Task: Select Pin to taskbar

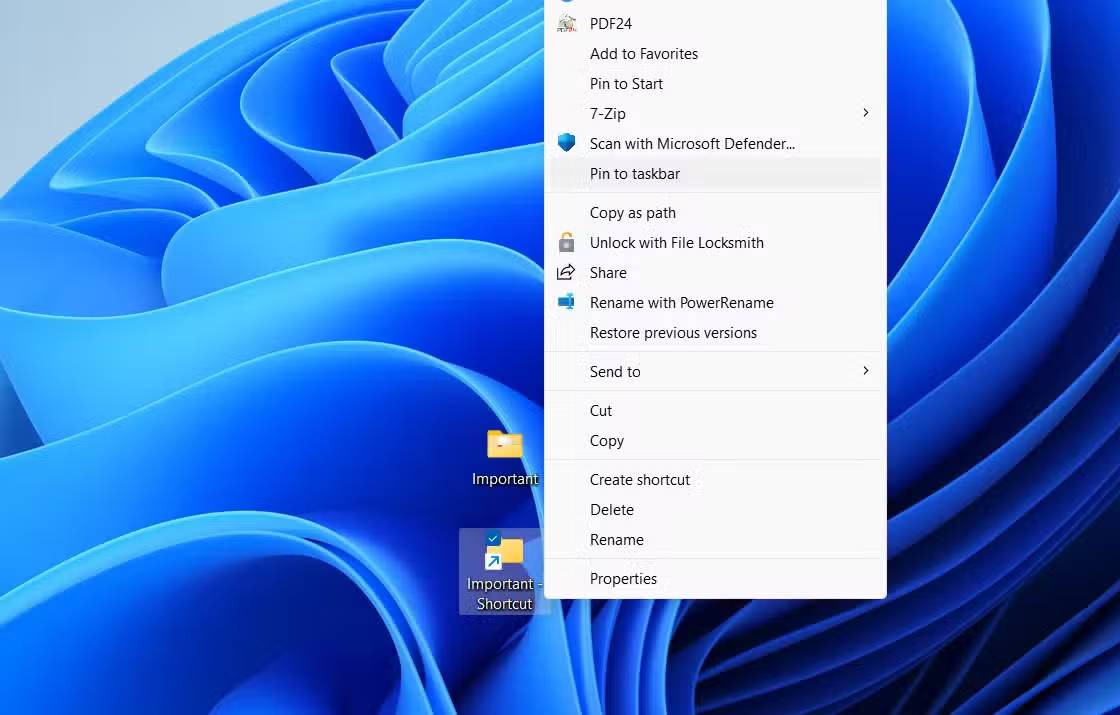Action: pyautogui.click(x=634, y=173)
